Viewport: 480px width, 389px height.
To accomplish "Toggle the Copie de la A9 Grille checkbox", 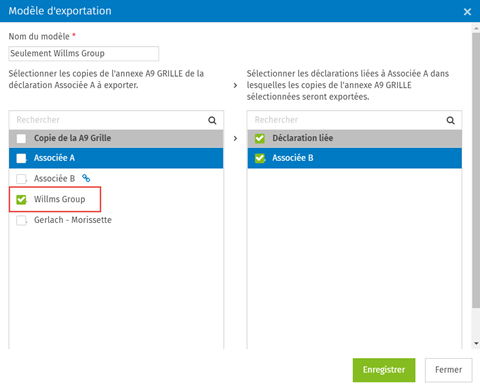I will coord(21,138).
